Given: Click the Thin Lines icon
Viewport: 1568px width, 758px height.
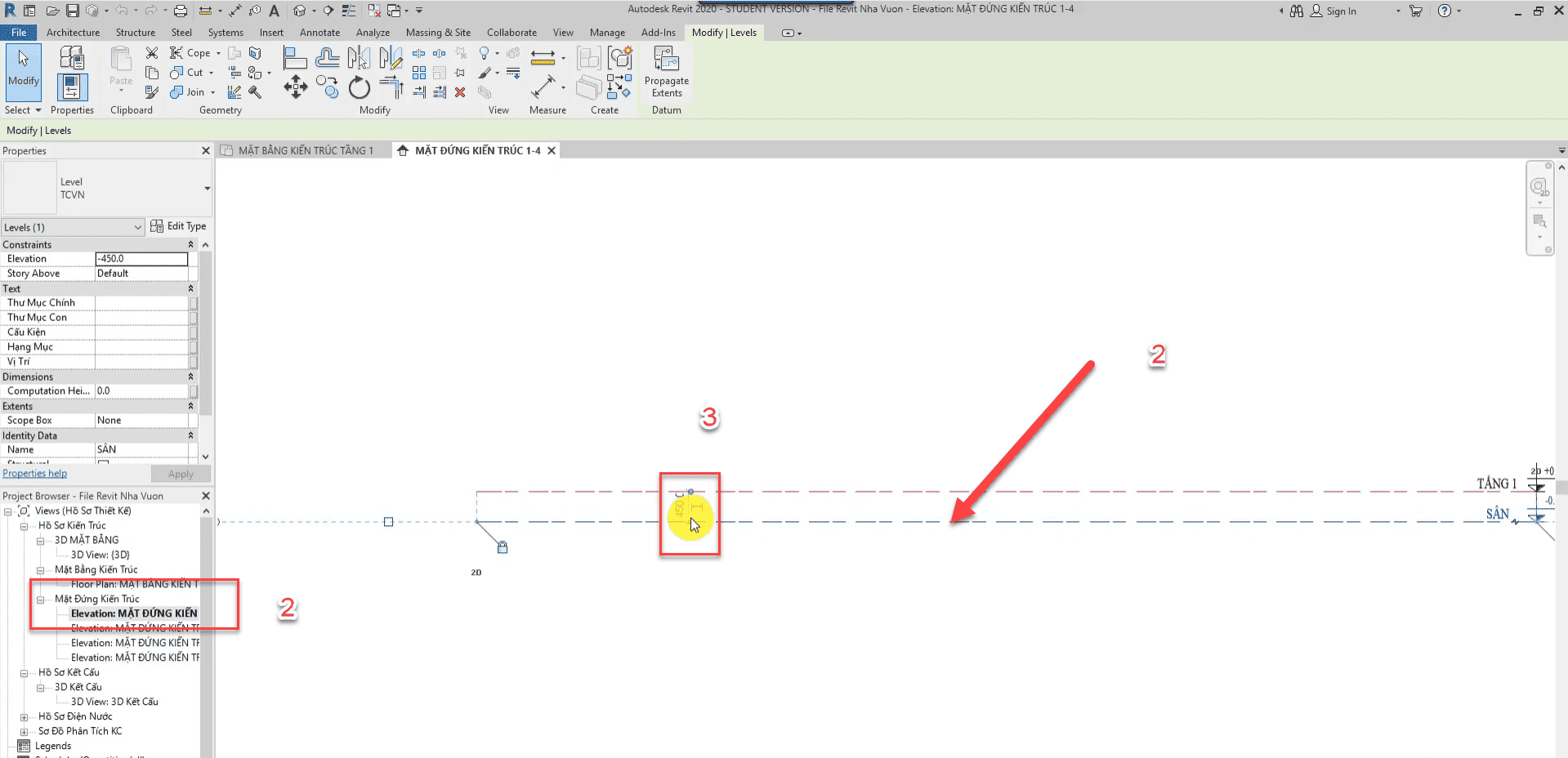Looking at the screenshot, I should click(x=349, y=11).
